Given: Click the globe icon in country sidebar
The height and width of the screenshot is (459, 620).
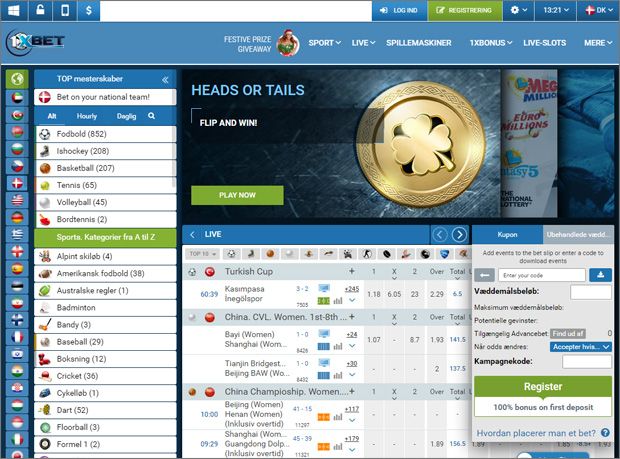Looking at the screenshot, I should pyautogui.click(x=16, y=79).
